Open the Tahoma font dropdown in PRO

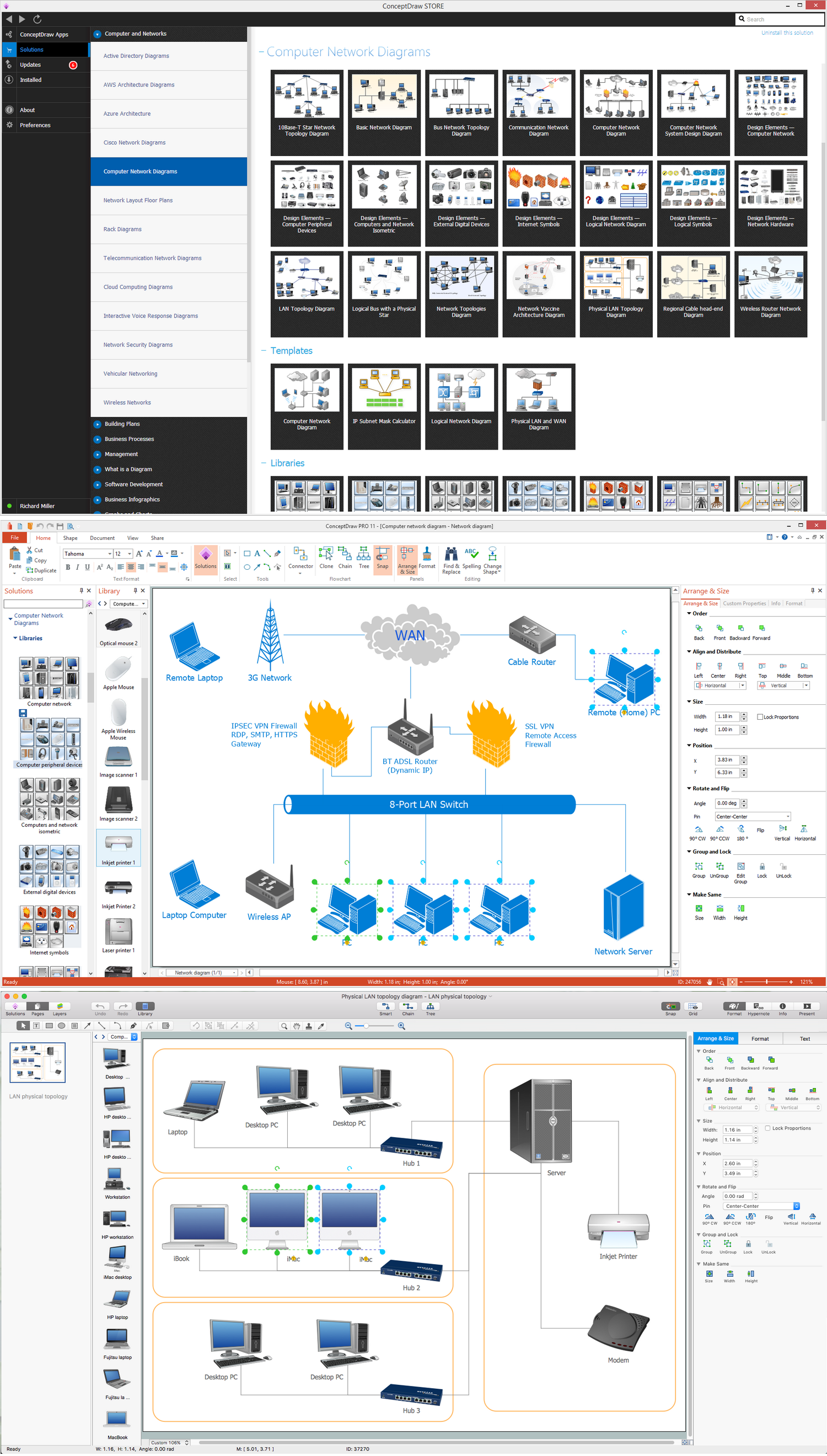click(110, 554)
